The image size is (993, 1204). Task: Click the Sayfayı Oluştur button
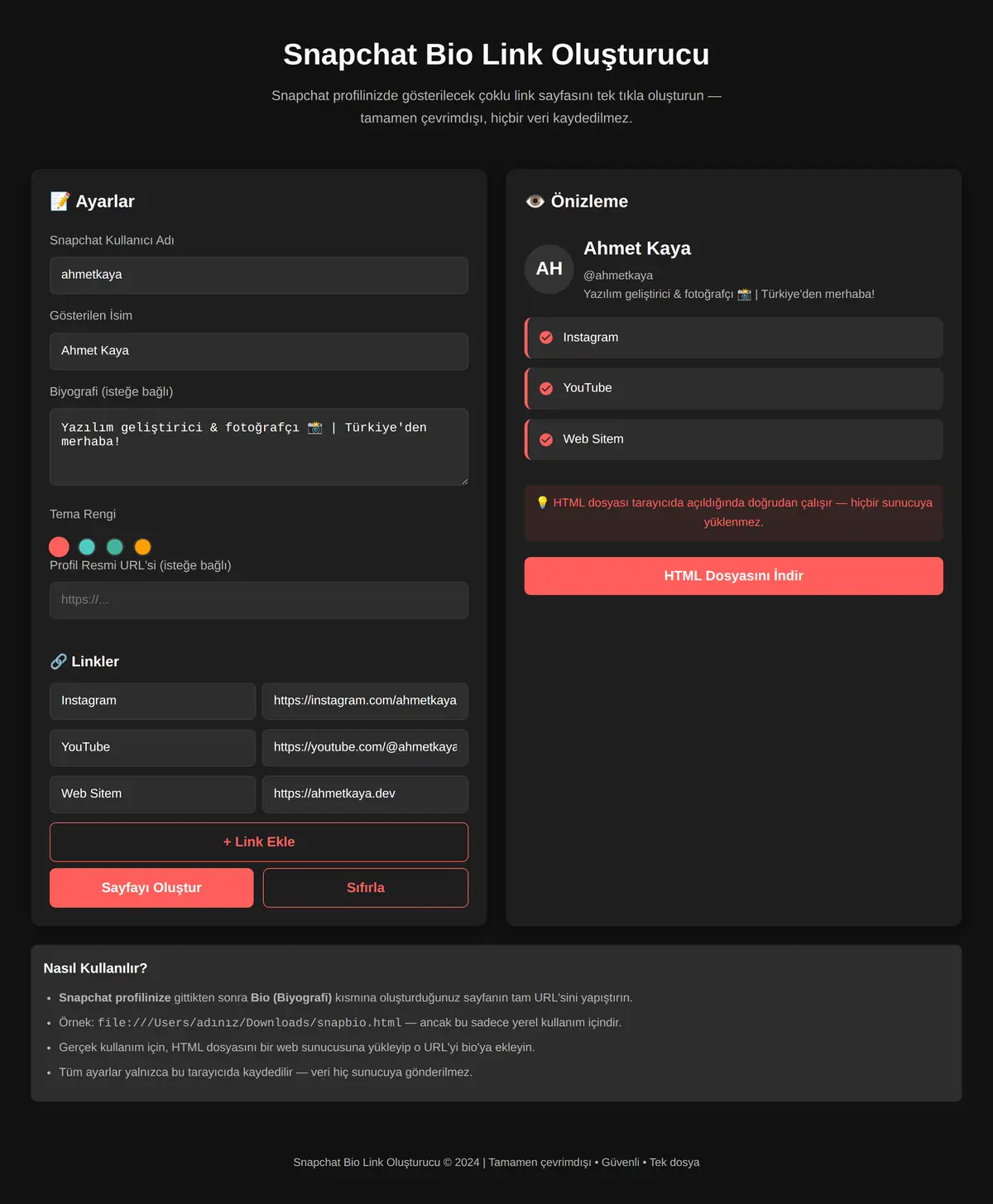151,888
